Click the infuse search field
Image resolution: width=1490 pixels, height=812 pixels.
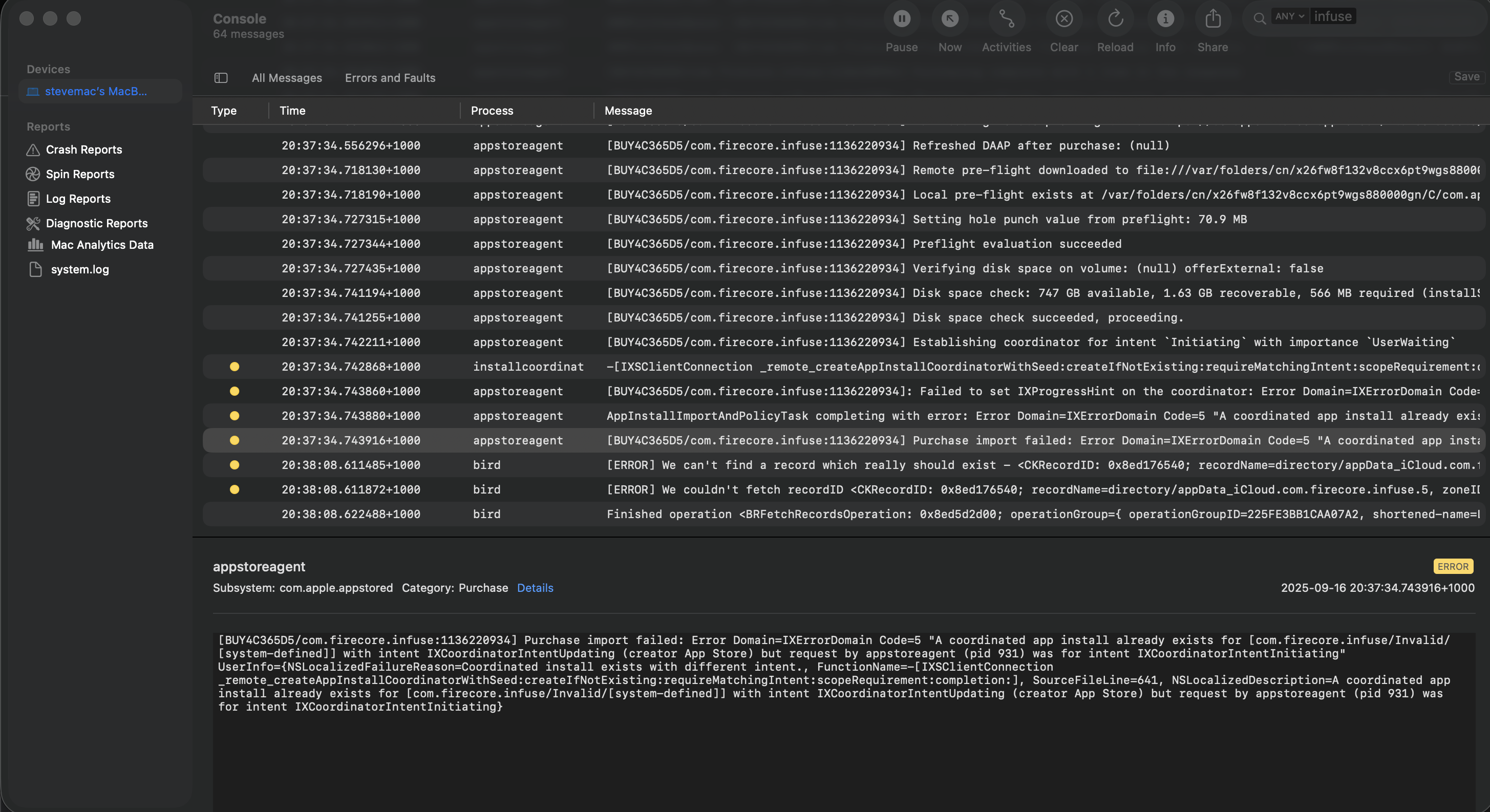[x=1333, y=17]
